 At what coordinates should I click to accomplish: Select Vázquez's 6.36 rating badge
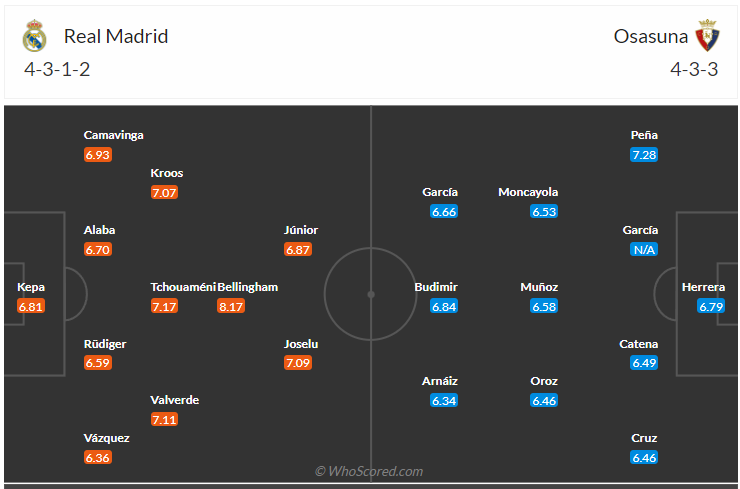tap(98, 457)
